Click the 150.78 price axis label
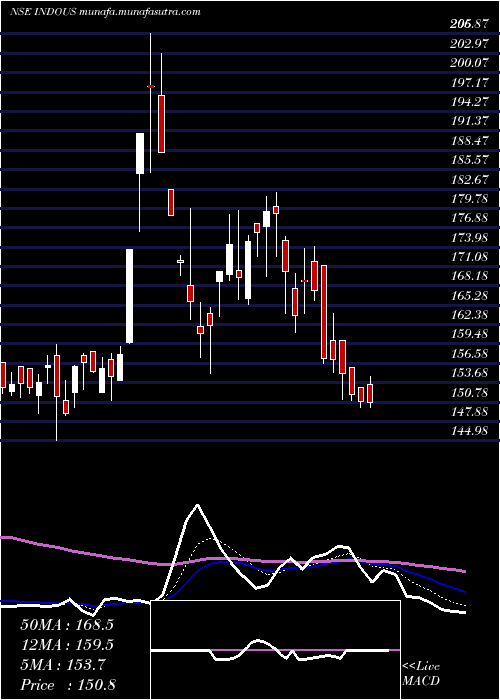The height and width of the screenshot is (700, 500). [x=469, y=393]
